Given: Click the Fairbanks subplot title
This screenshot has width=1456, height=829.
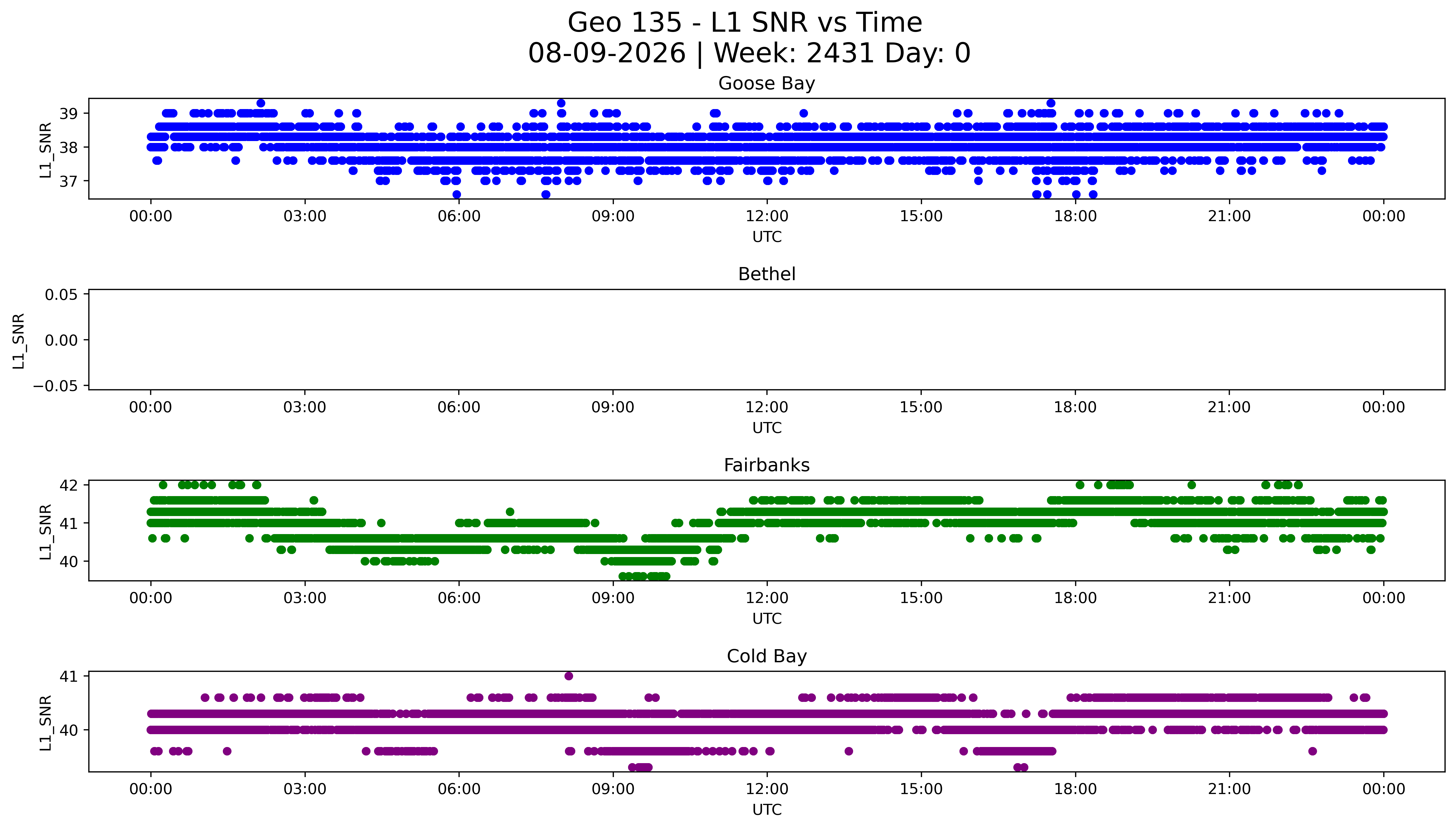Looking at the screenshot, I should [x=766, y=465].
